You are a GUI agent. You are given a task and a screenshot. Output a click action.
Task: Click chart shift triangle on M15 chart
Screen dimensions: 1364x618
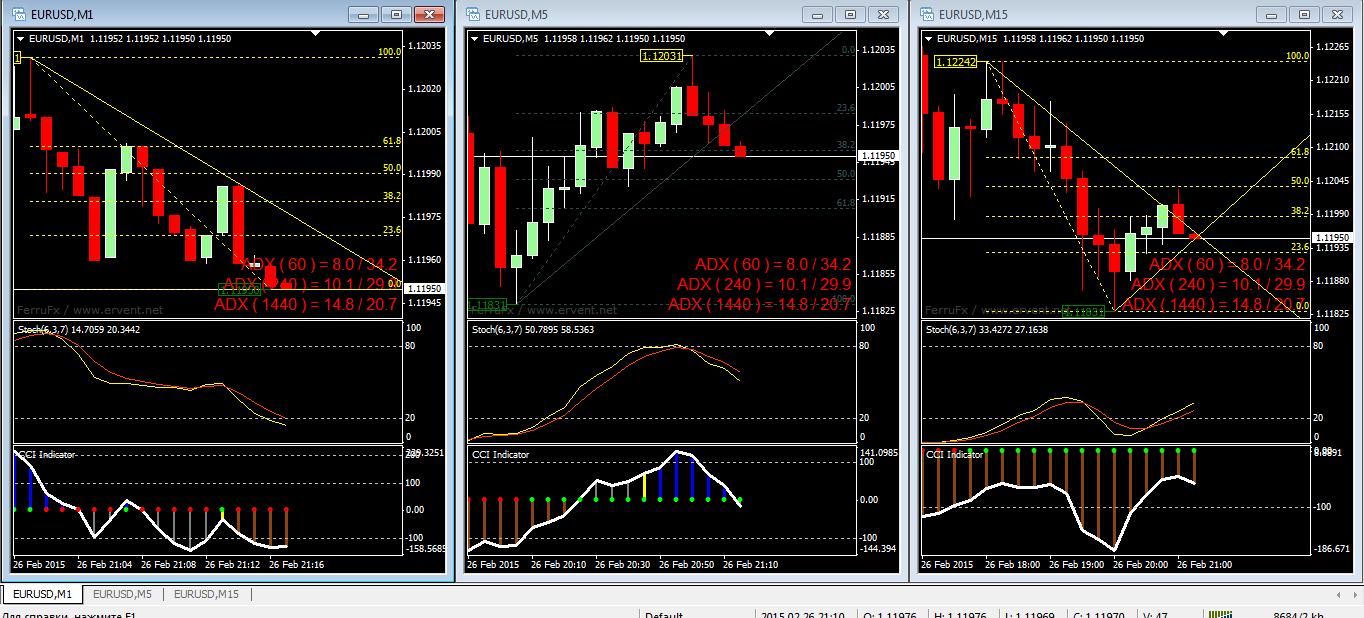click(1225, 33)
